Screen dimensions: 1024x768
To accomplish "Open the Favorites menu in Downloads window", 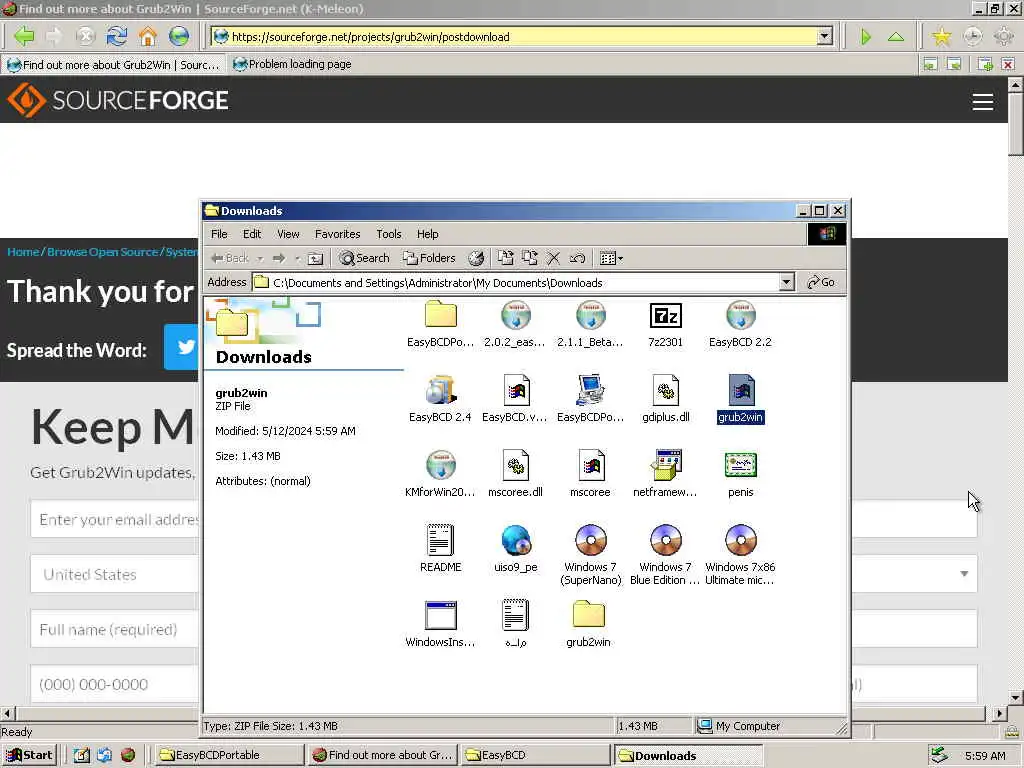I will pos(338,234).
